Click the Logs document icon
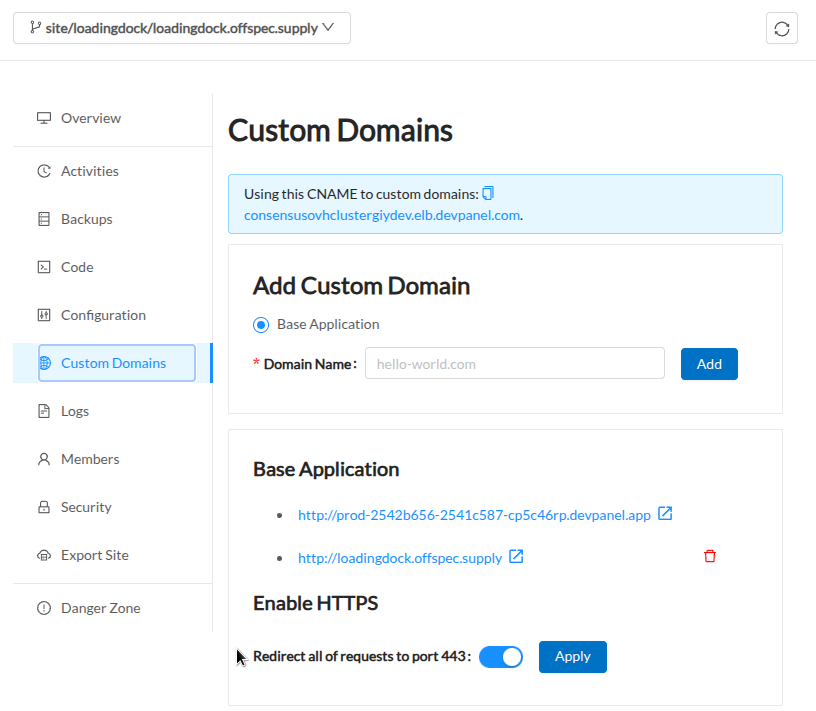This screenshot has width=816, height=711. (x=44, y=411)
